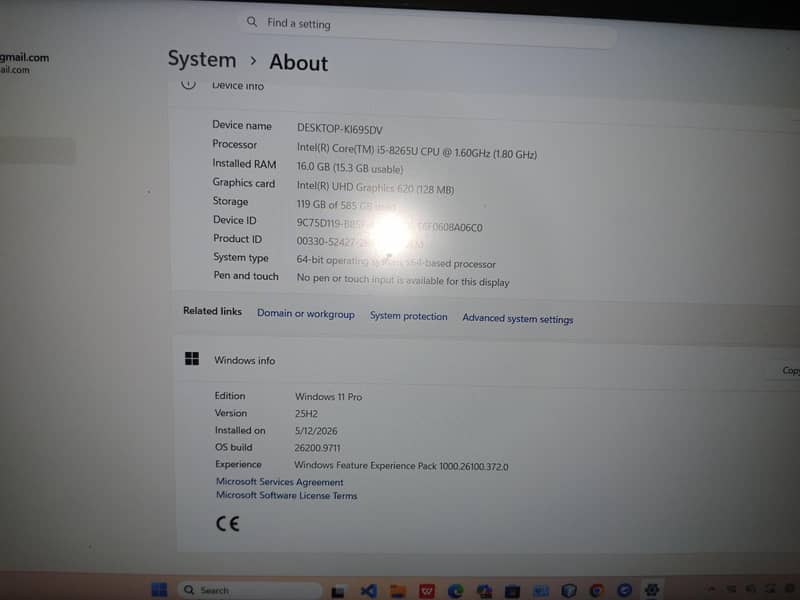Screen dimensions: 800x600
Task: Open File Explorer from the taskbar
Action: pyautogui.click(x=398, y=591)
